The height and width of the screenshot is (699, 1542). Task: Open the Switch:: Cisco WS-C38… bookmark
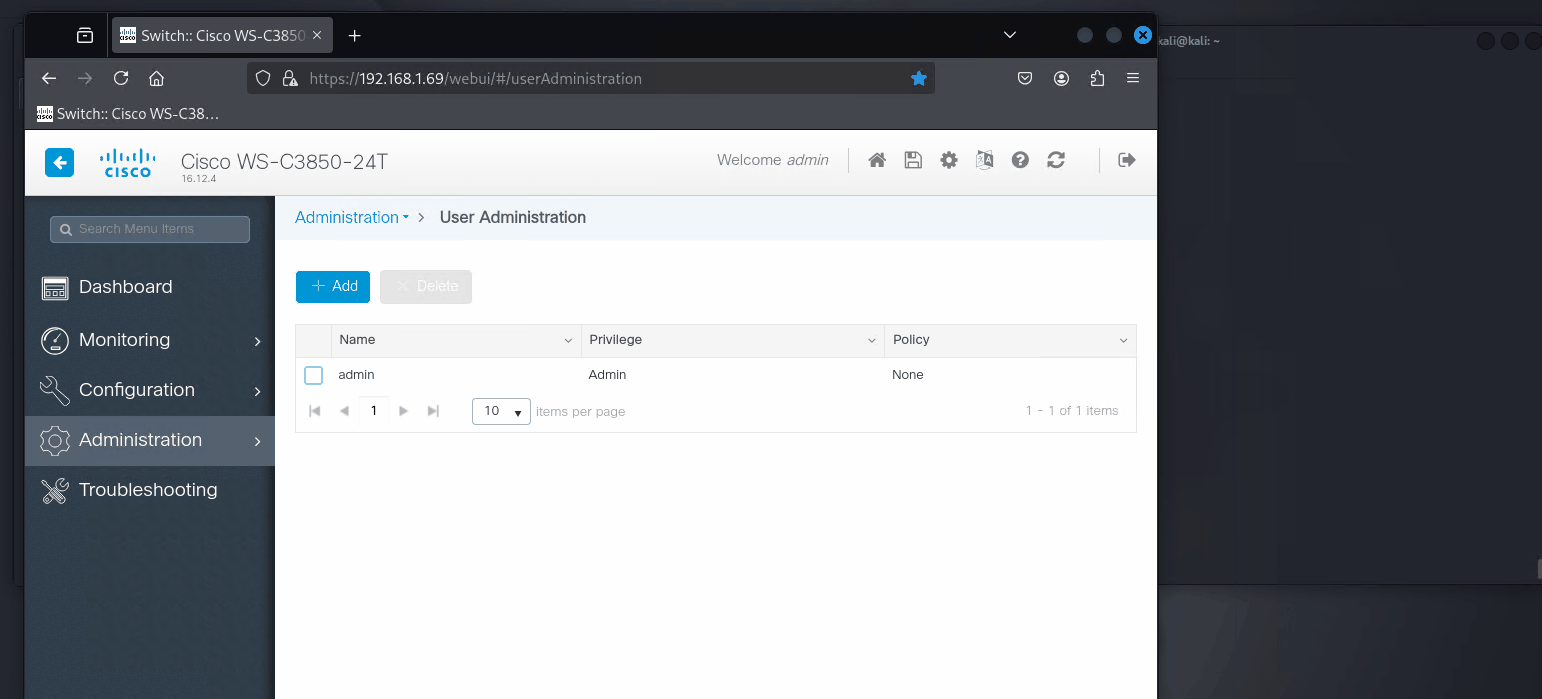[128, 114]
